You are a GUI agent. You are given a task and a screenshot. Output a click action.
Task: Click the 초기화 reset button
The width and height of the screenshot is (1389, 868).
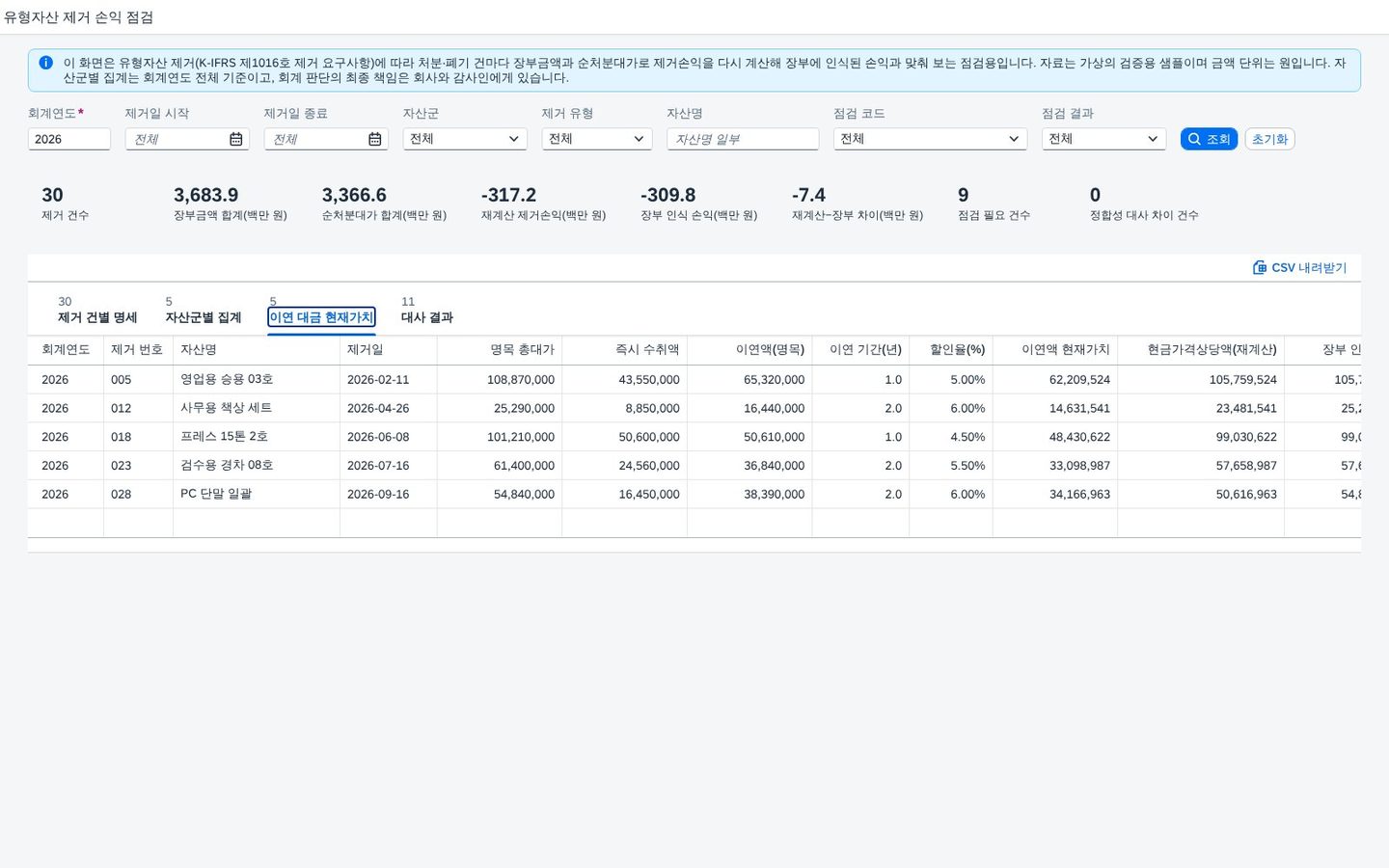1269,139
